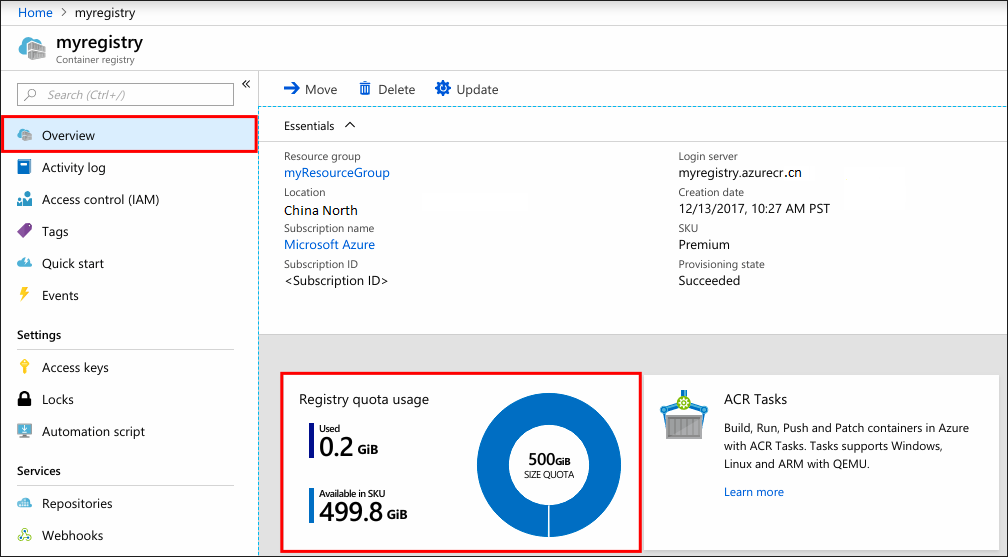Open Repositories under Services
The height and width of the screenshot is (557, 1008).
coord(77,504)
